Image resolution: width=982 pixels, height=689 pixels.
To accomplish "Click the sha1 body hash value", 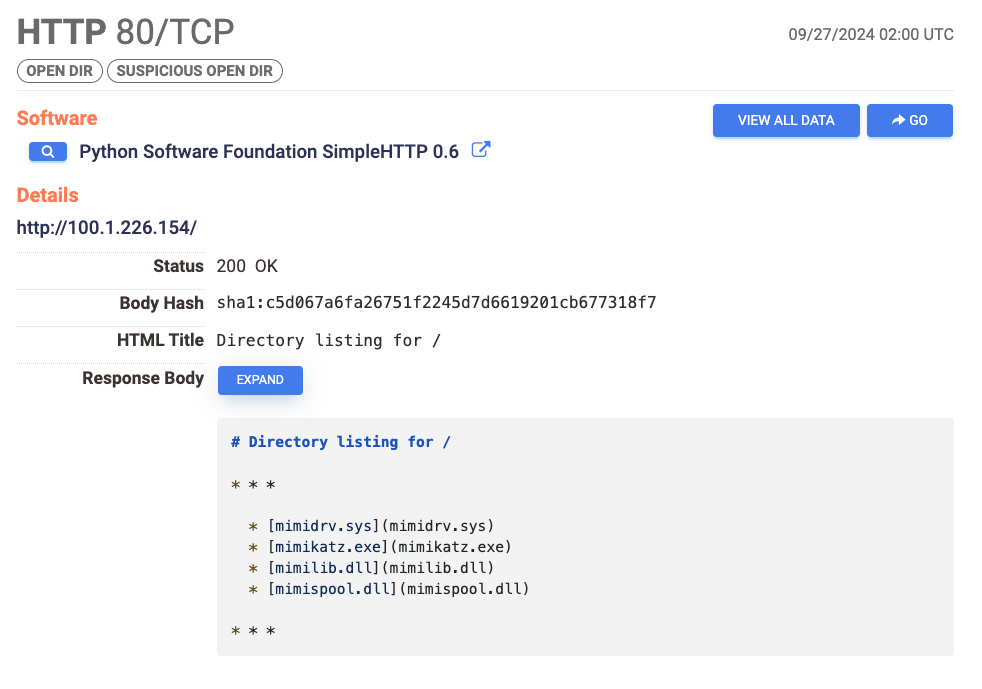I will tap(436, 303).
